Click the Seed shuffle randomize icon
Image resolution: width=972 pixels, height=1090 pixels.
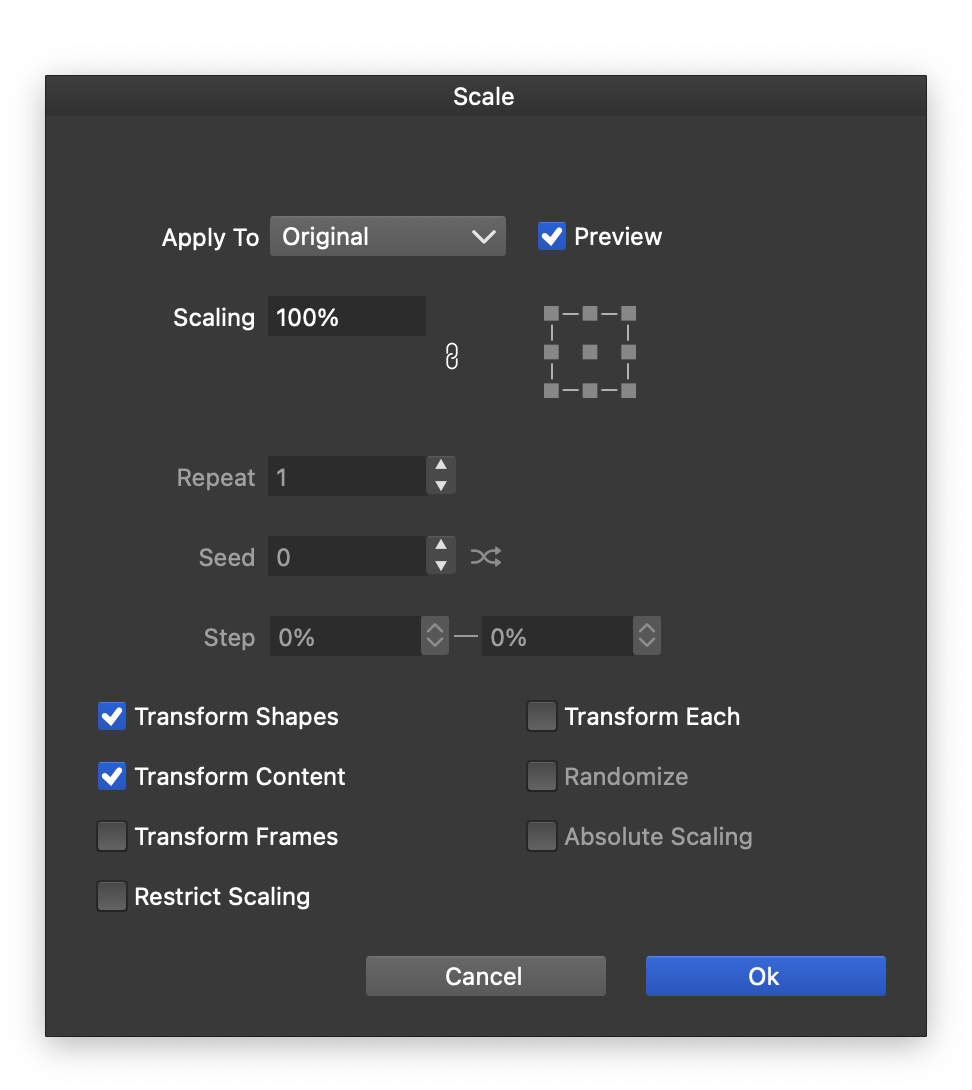[486, 557]
